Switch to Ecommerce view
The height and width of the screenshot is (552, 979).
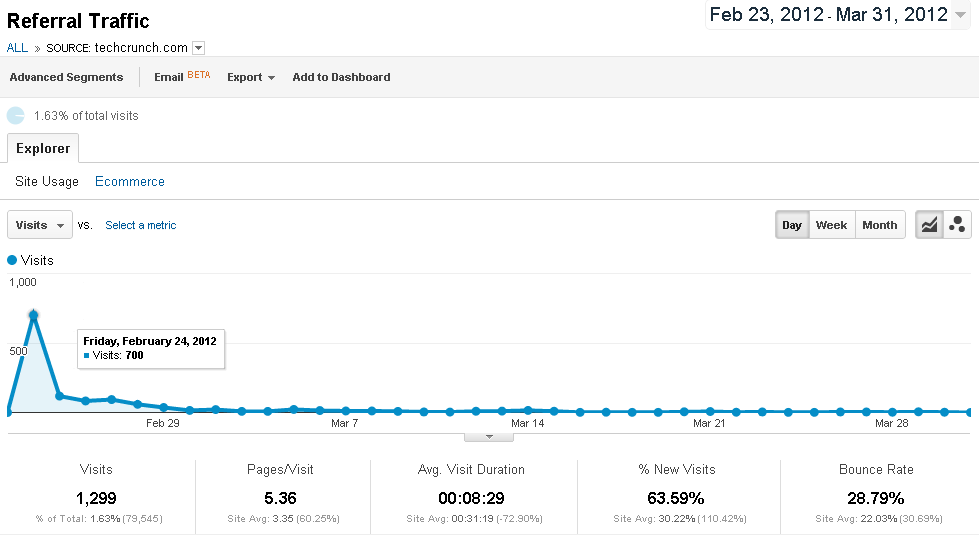(130, 182)
